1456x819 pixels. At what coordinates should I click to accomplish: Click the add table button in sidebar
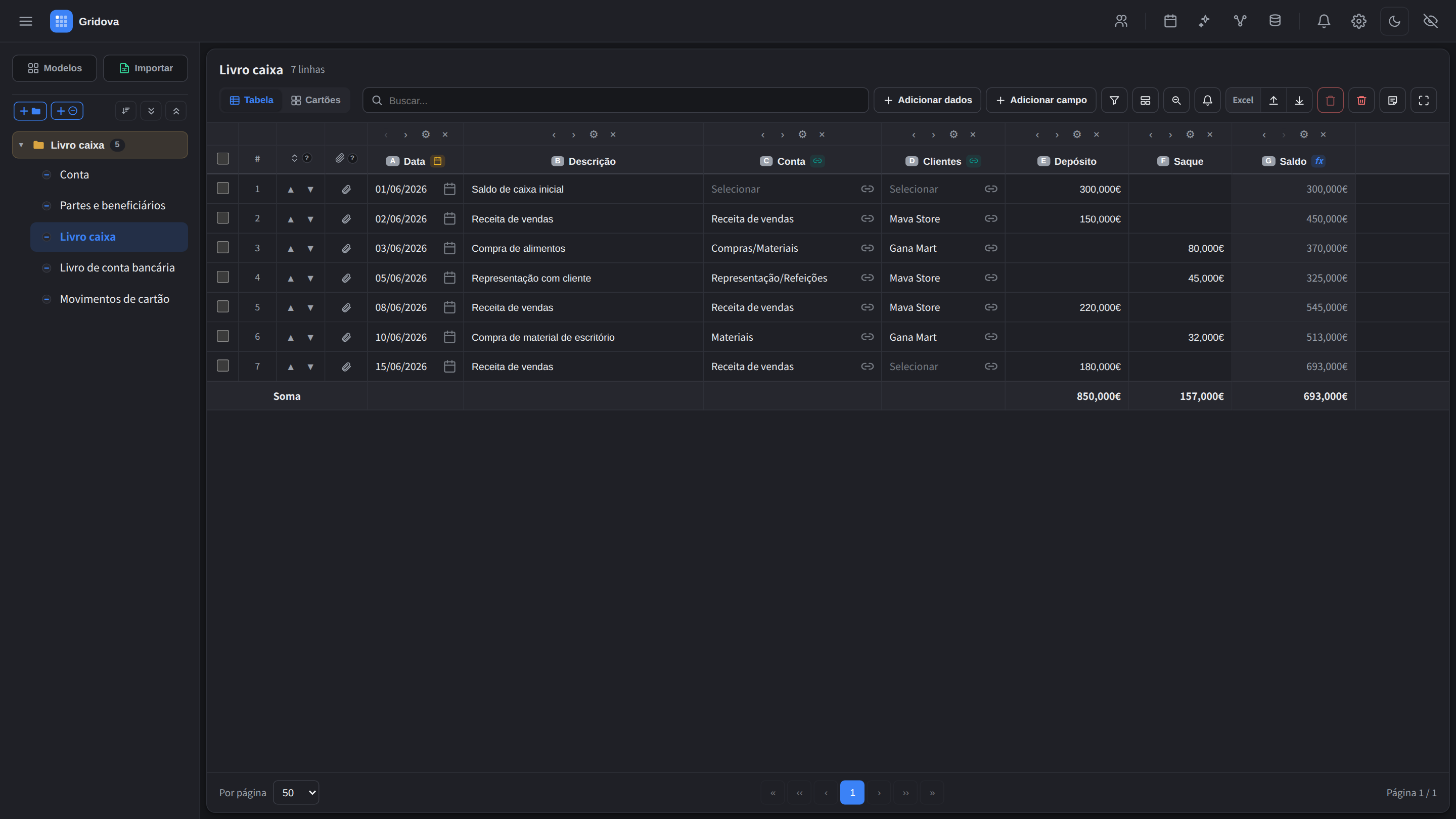(x=67, y=111)
